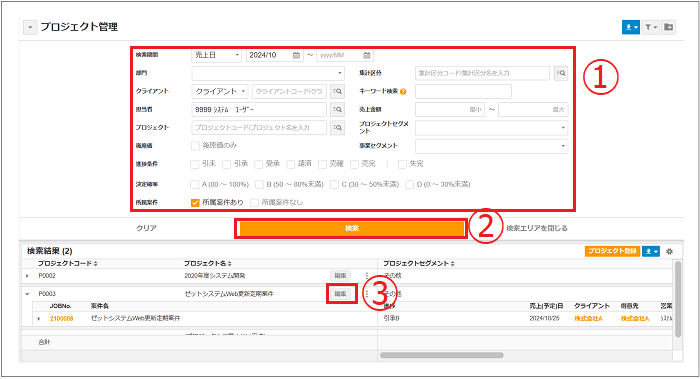
Task: Click the orange 検索 button
Action: (x=351, y=229)
